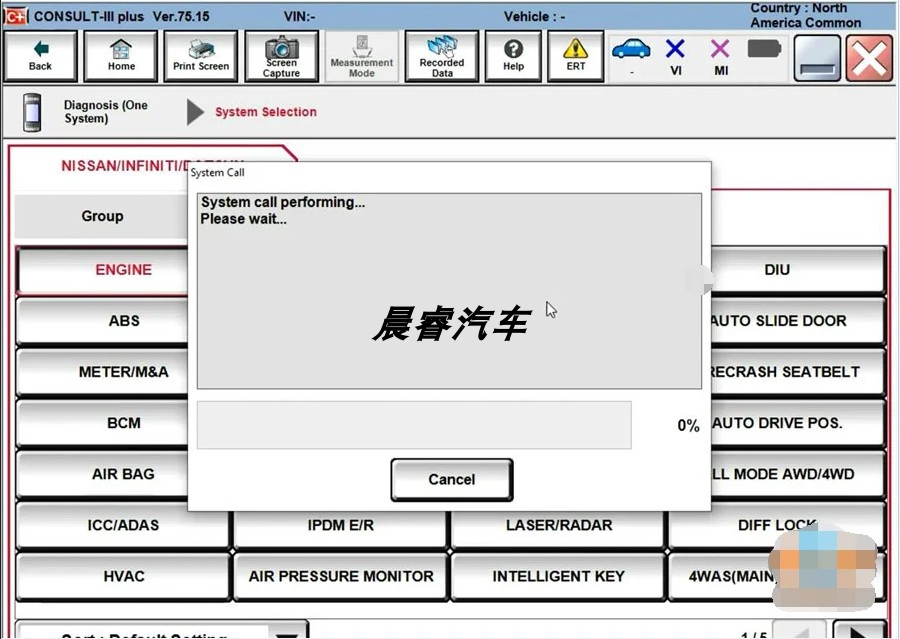The image size is (900, 639).
Task: Click the Diagnosis (One System) device icon
Action: [x=32, y=112]
